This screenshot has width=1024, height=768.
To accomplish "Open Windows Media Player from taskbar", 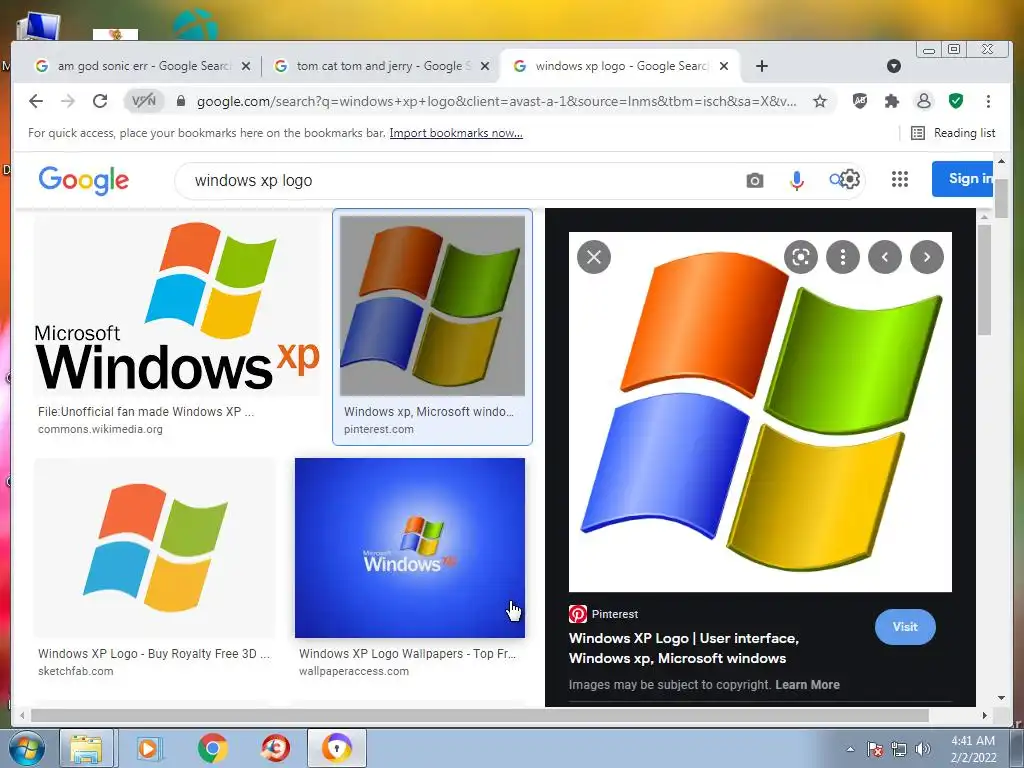I will [149, 748].
